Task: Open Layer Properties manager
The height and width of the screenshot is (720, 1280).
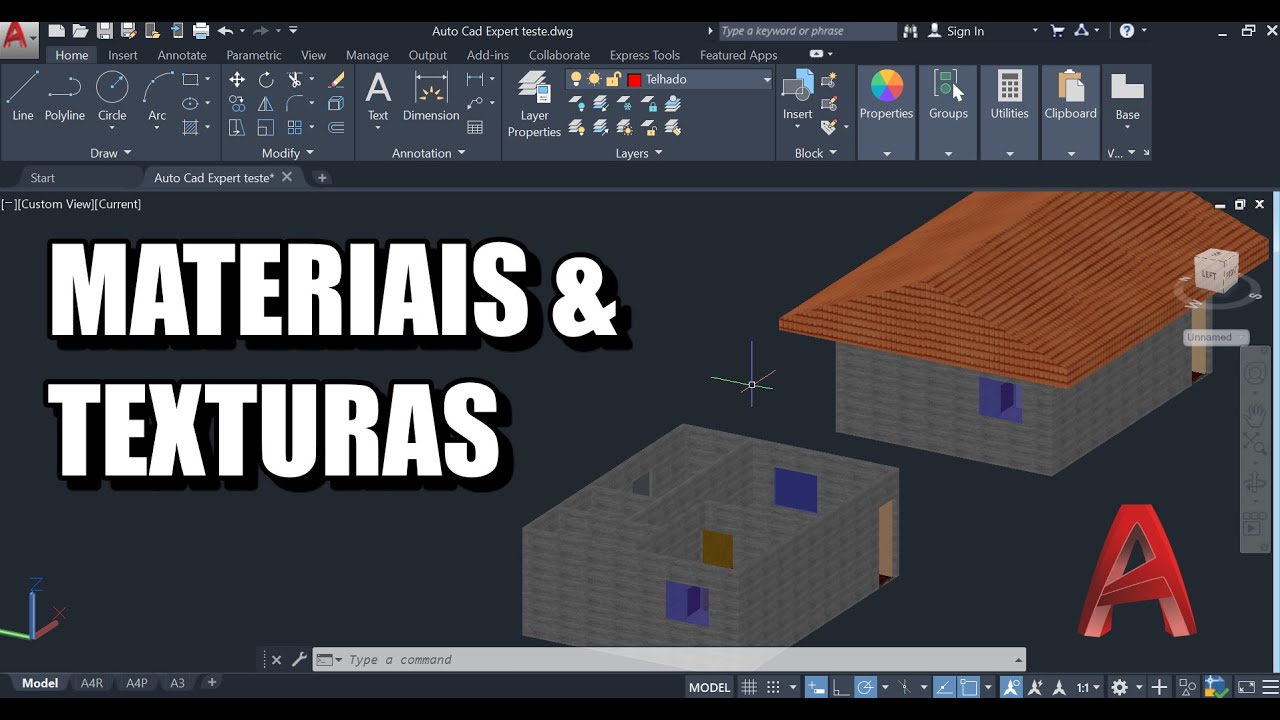Action: coord(534,104)
